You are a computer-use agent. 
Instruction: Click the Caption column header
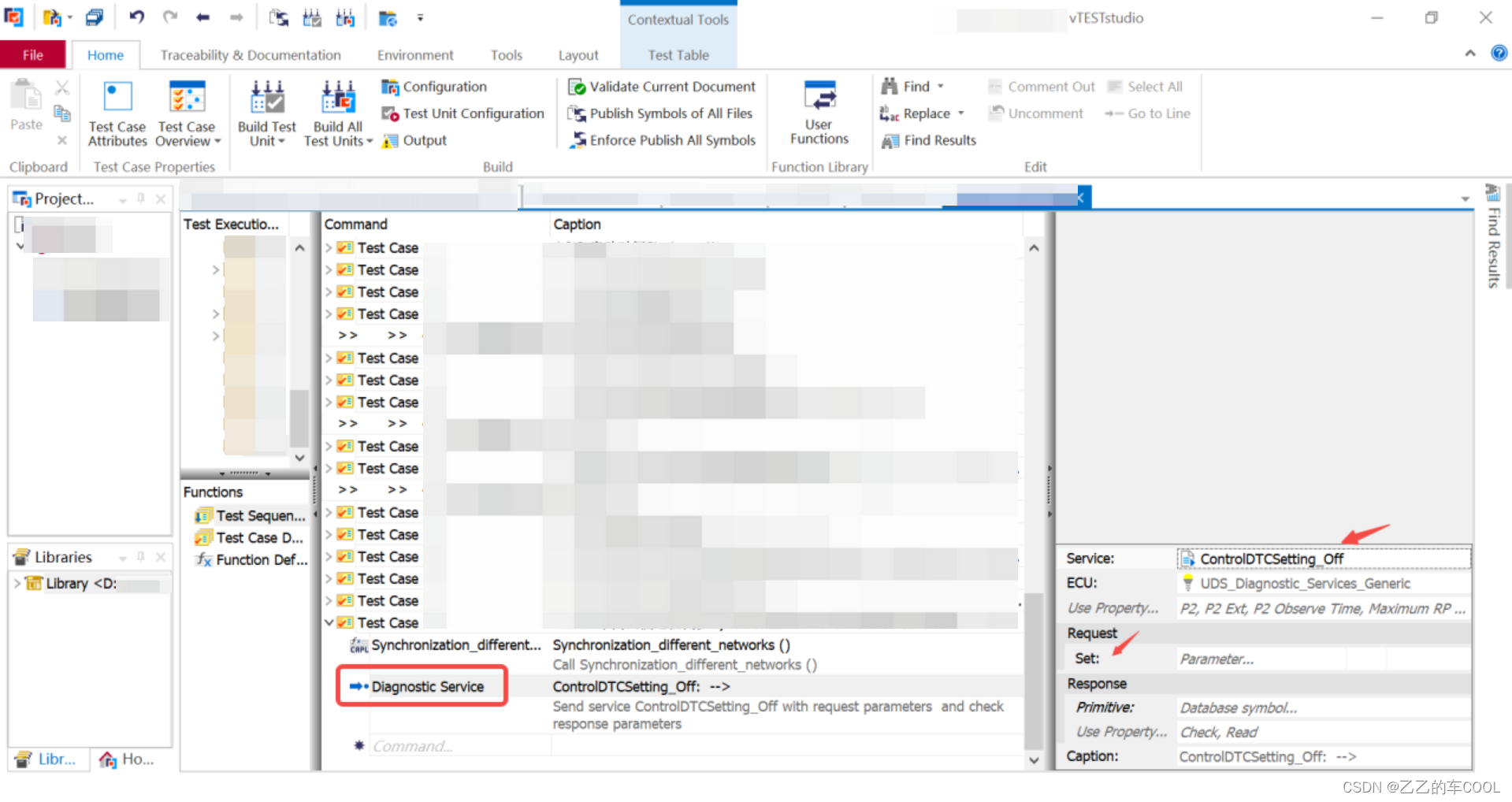click(786, 225)
